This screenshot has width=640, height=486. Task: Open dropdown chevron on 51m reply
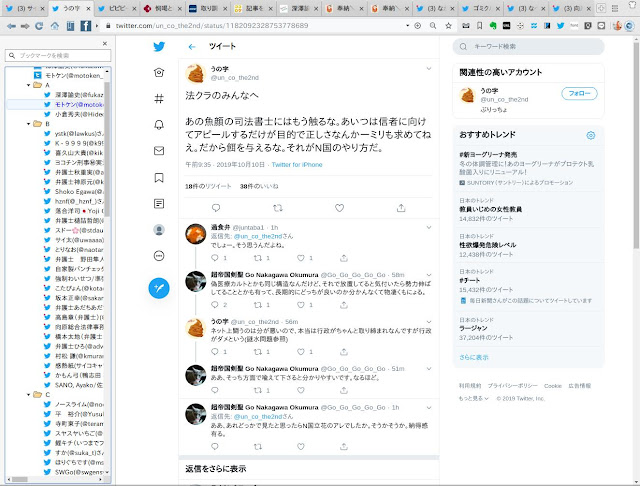tap(429, 368)
